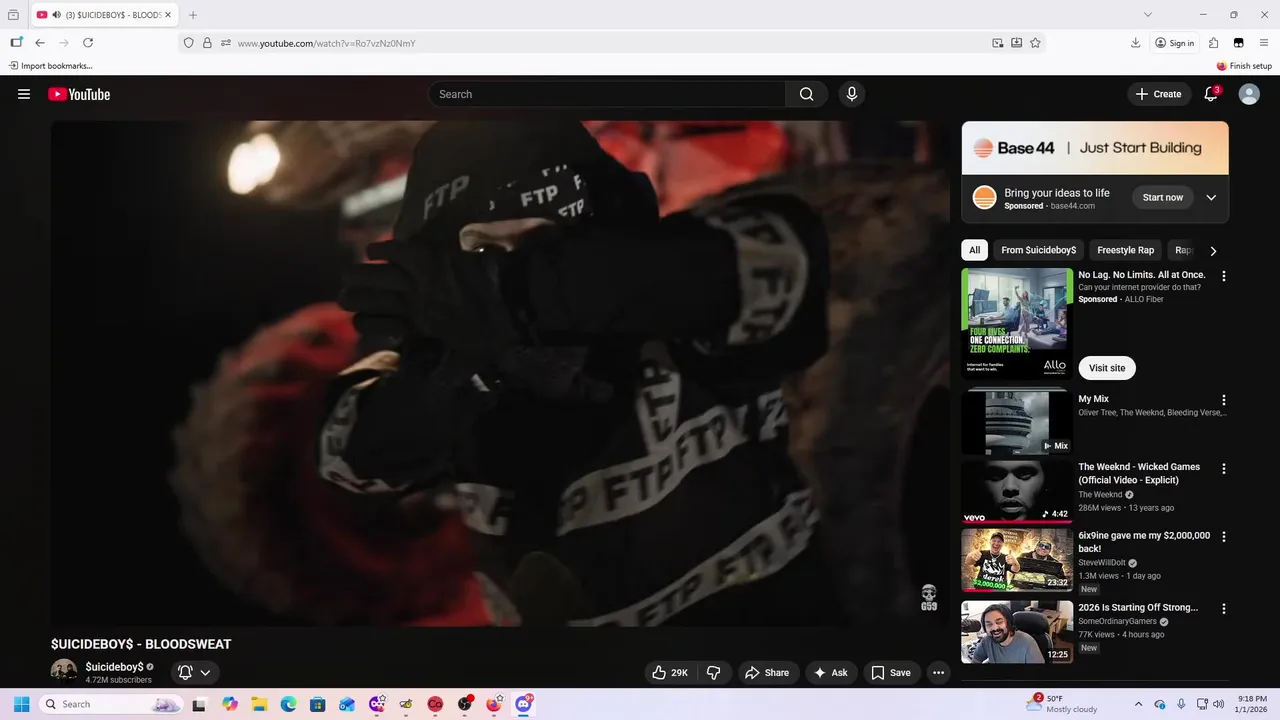Close the BLOODSWEAT browser tab

(x=168, y=15)
